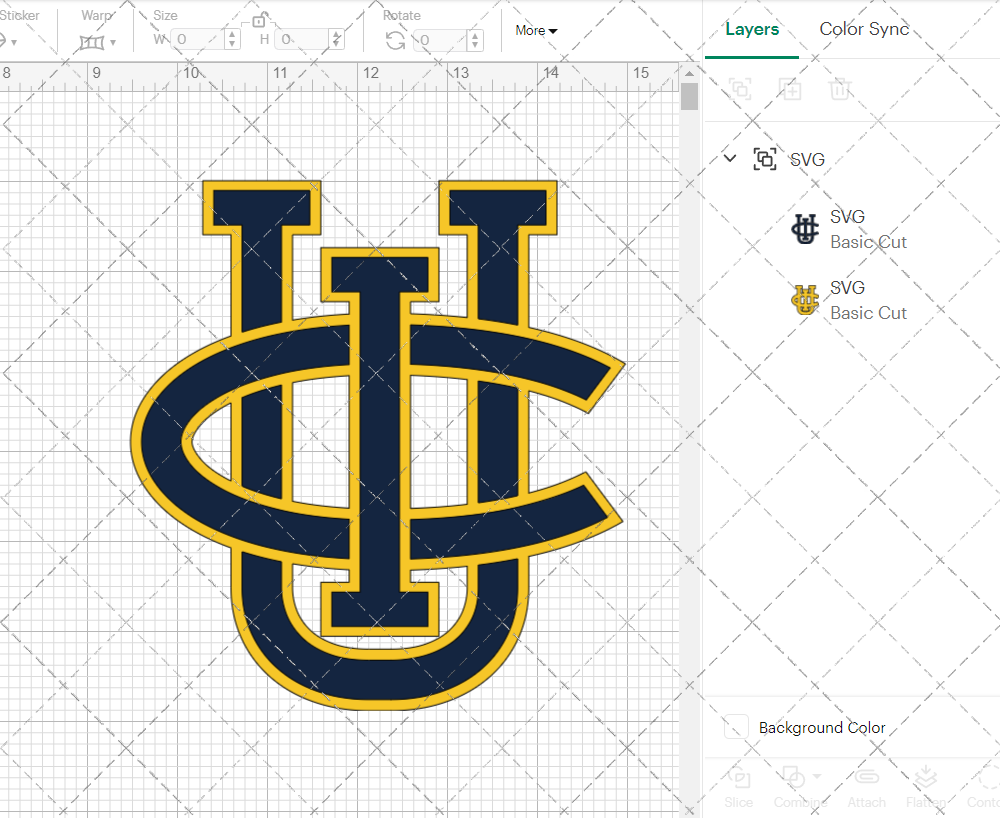This screenshot has height=818, width=1000.
Task: Collapse the SVG layer group
Action: pyautogui.click(x=729, y=158)
